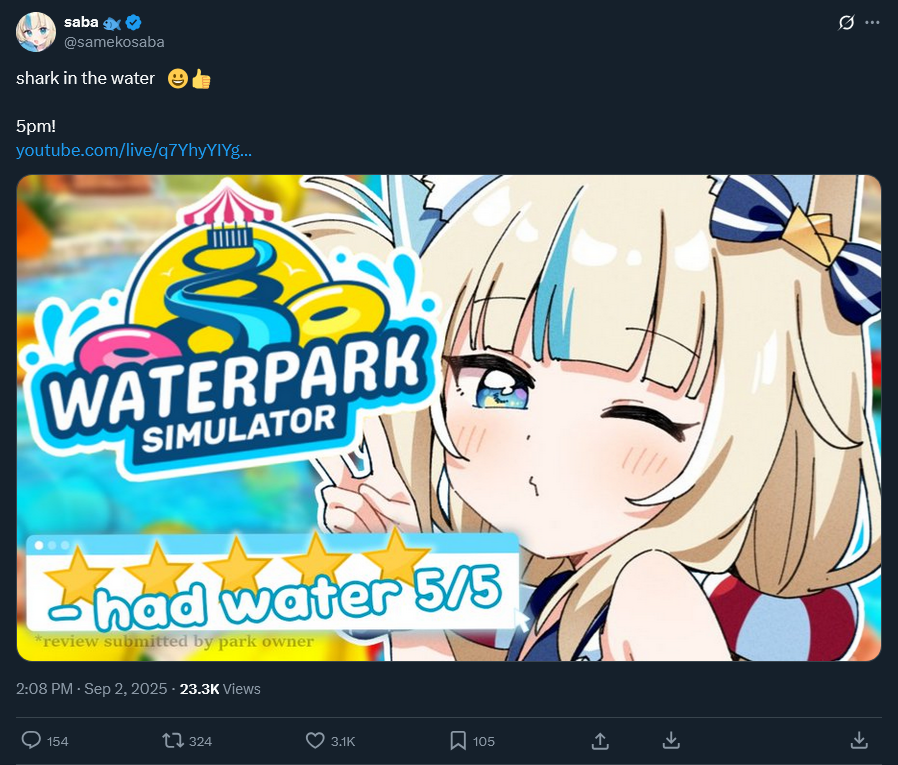Repost using the retweet arrows icon
Screen dimensions: 898x765
click(x=172, y=741)
